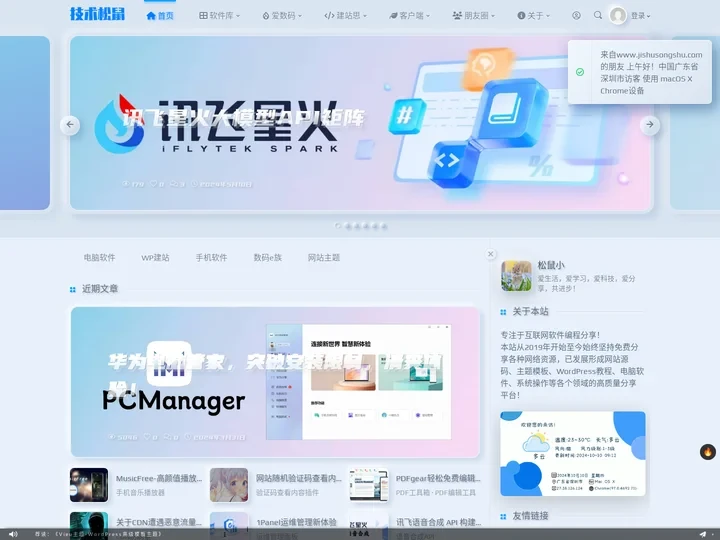Open the 讯飞星火 大模型API矩阵 banner
The width and height of the screenshot is (720, 540).
click(361, 123)
